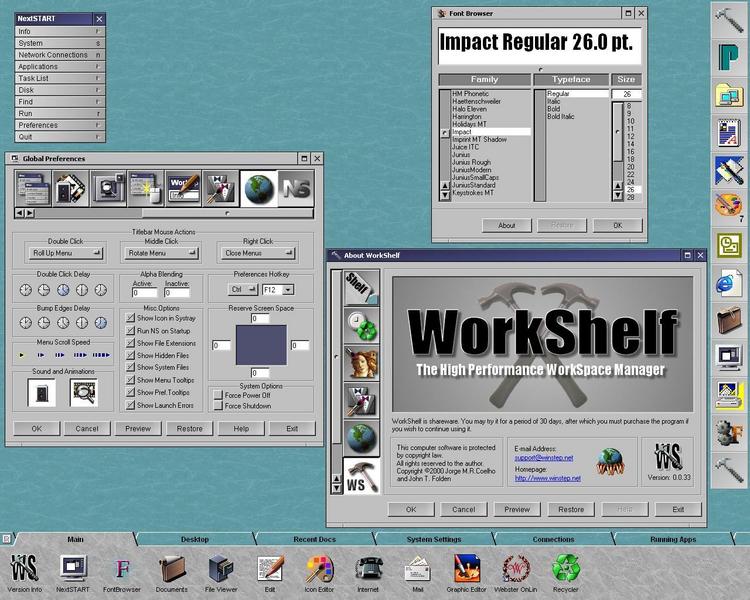Toggle Show Menu Tooltips checkbox

(130, 380)
